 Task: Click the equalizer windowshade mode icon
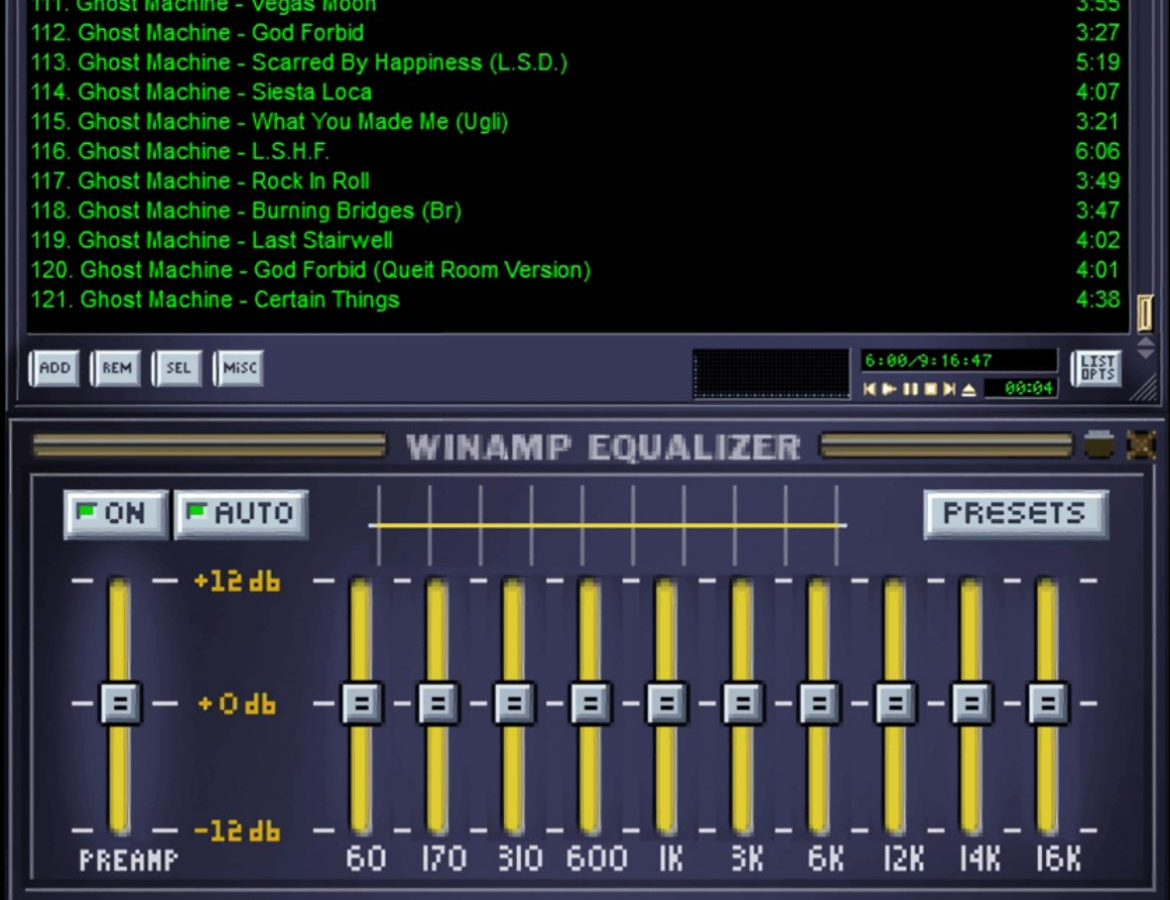tap(1099, 445)
